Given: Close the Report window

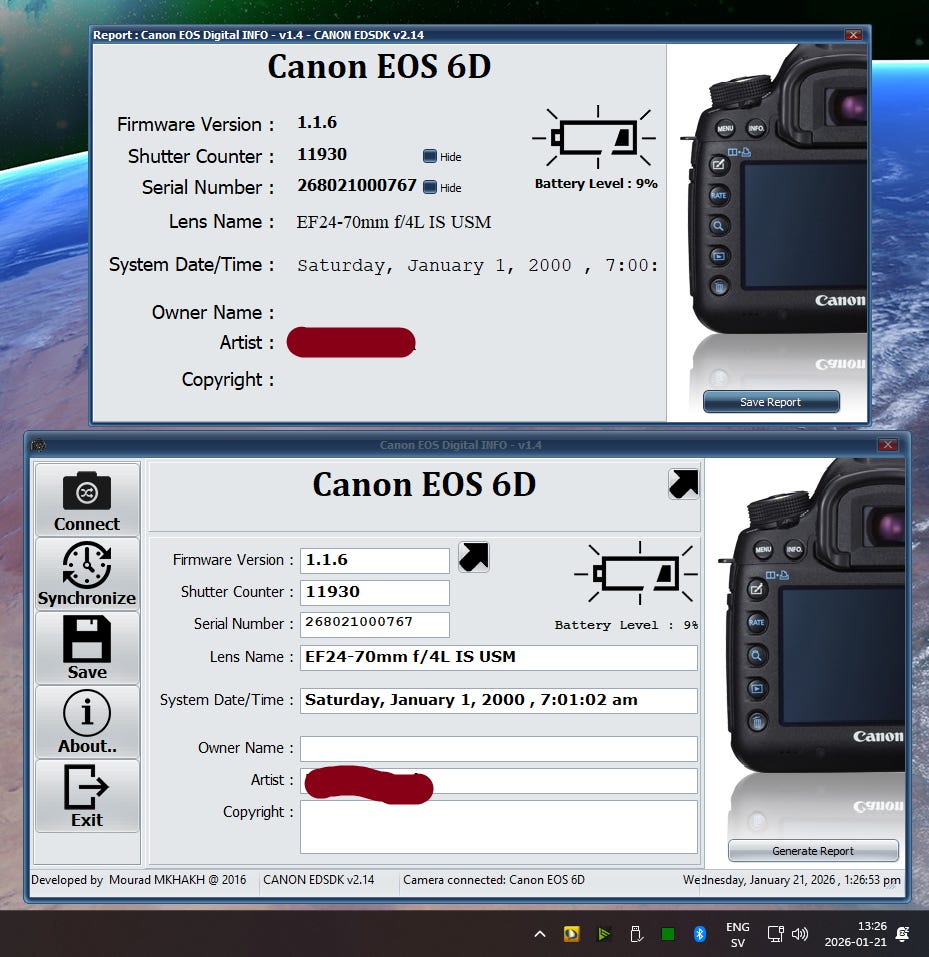Looking at the screenshot, I should (x=853, y=35).
